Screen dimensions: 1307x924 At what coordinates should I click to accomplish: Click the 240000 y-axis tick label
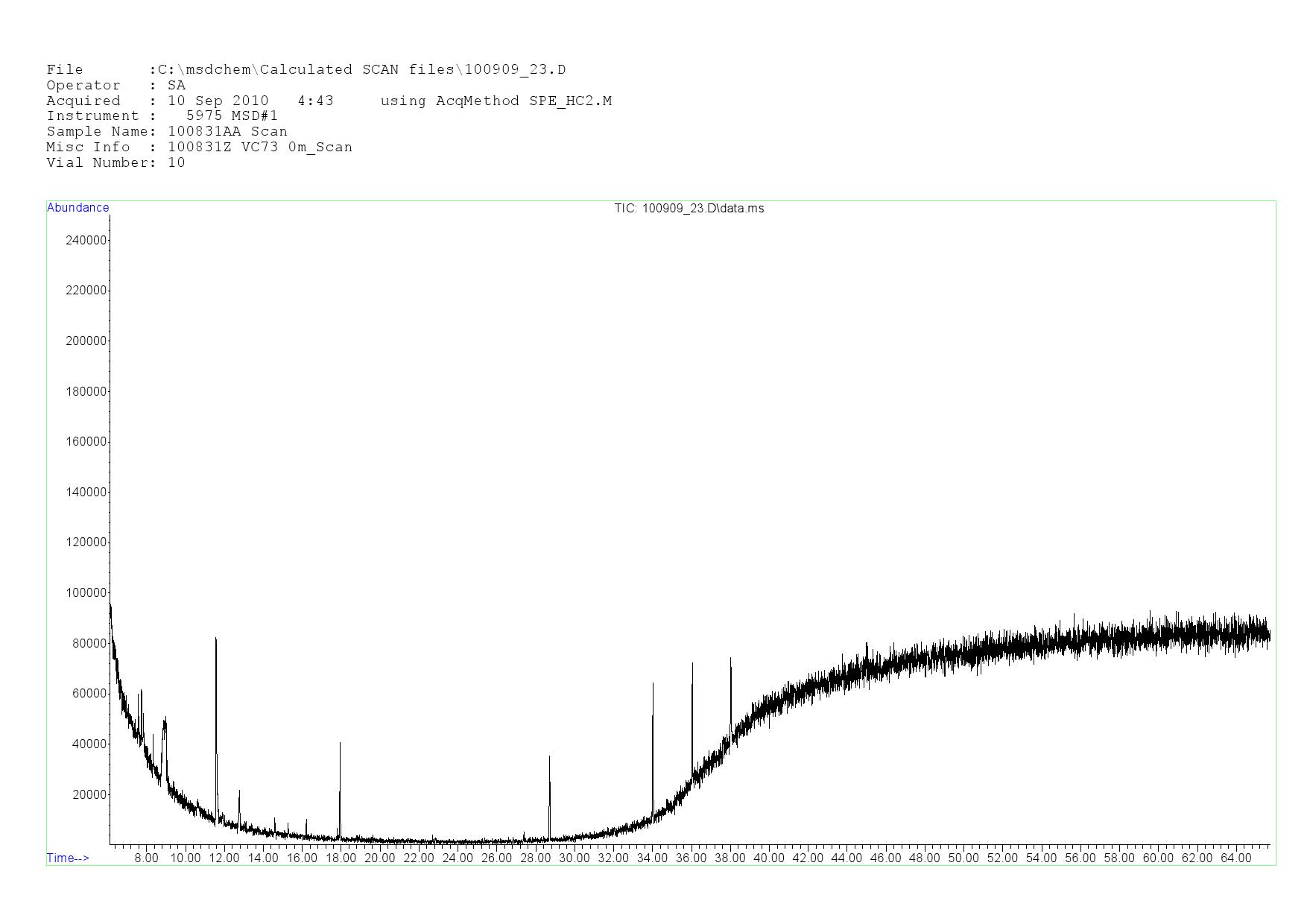point(86,240)
